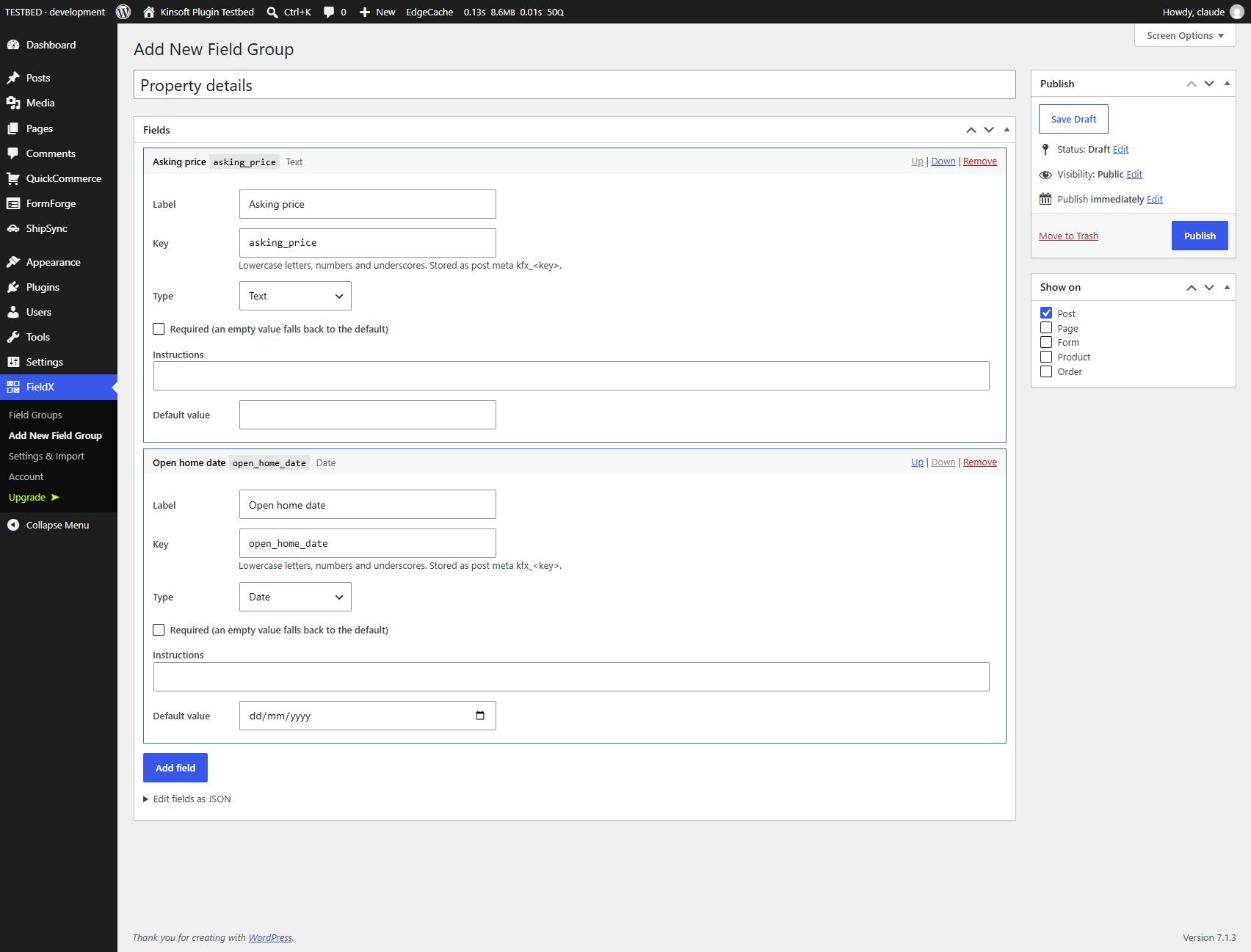Click Move to Trash link
Image resolution: width=1251 pixels, height=952 pixels.
pos(1068,236)
